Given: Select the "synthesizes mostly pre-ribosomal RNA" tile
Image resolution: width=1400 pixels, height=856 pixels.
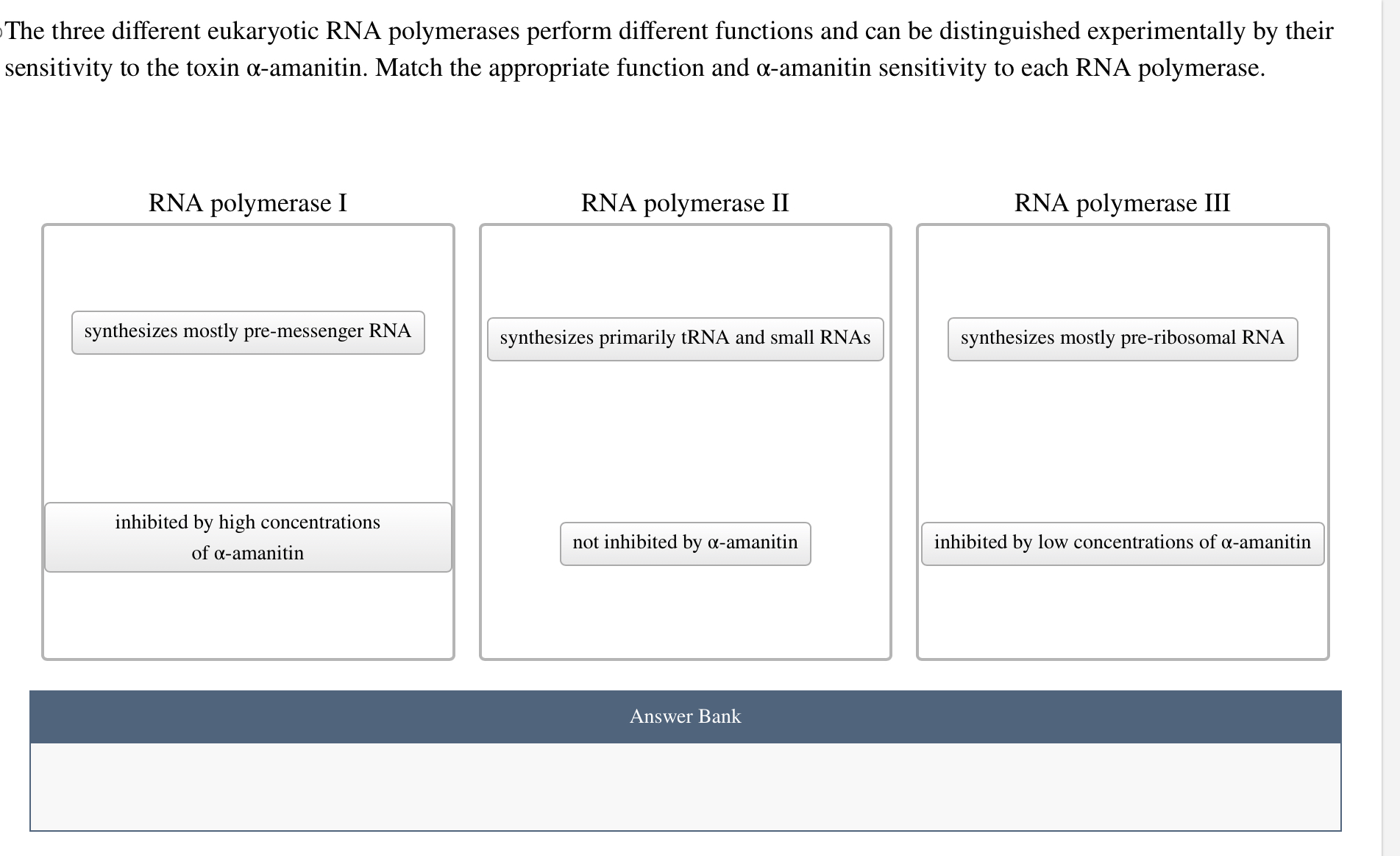Looking at the screenshot, I should [x=1121, y=338].
